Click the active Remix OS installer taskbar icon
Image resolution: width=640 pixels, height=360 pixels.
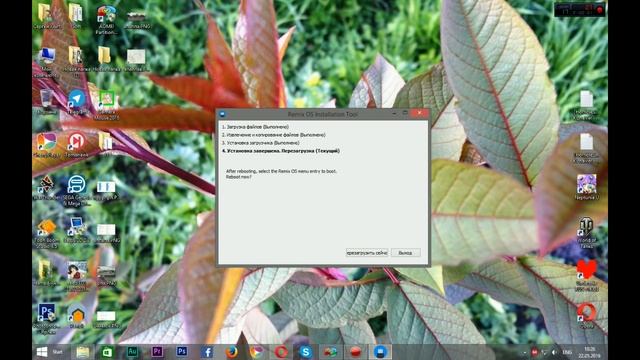[x=380, y=352]
